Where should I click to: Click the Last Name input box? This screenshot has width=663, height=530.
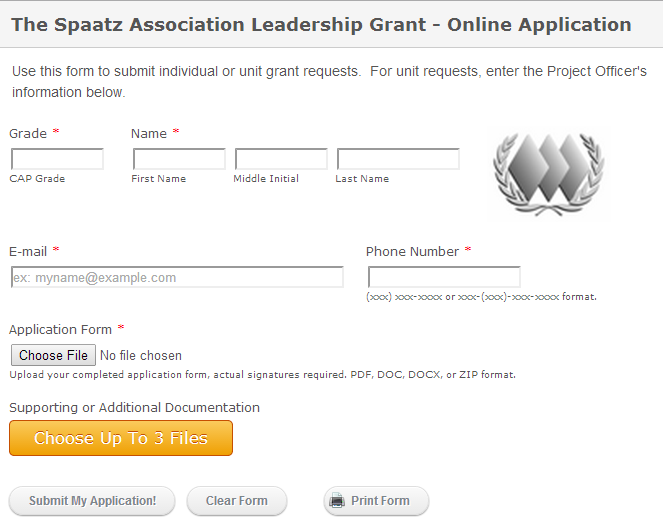pyautogui.click(x=398, y=159)
